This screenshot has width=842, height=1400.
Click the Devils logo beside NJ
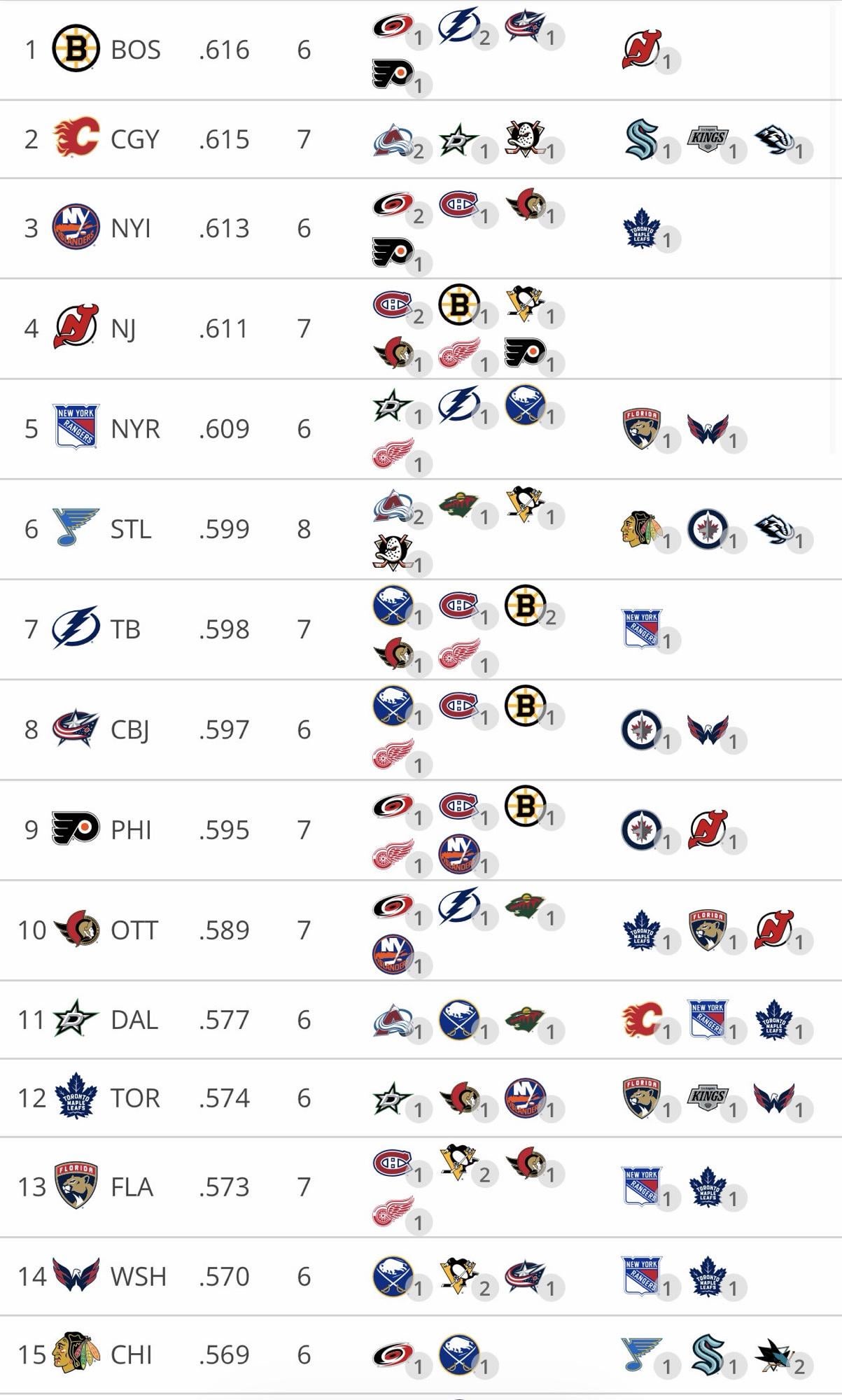pyautogui.click(x=76, y=328)
